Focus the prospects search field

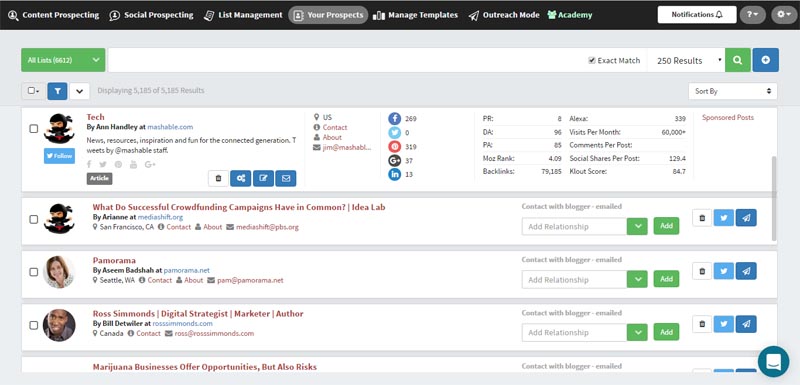347,60
